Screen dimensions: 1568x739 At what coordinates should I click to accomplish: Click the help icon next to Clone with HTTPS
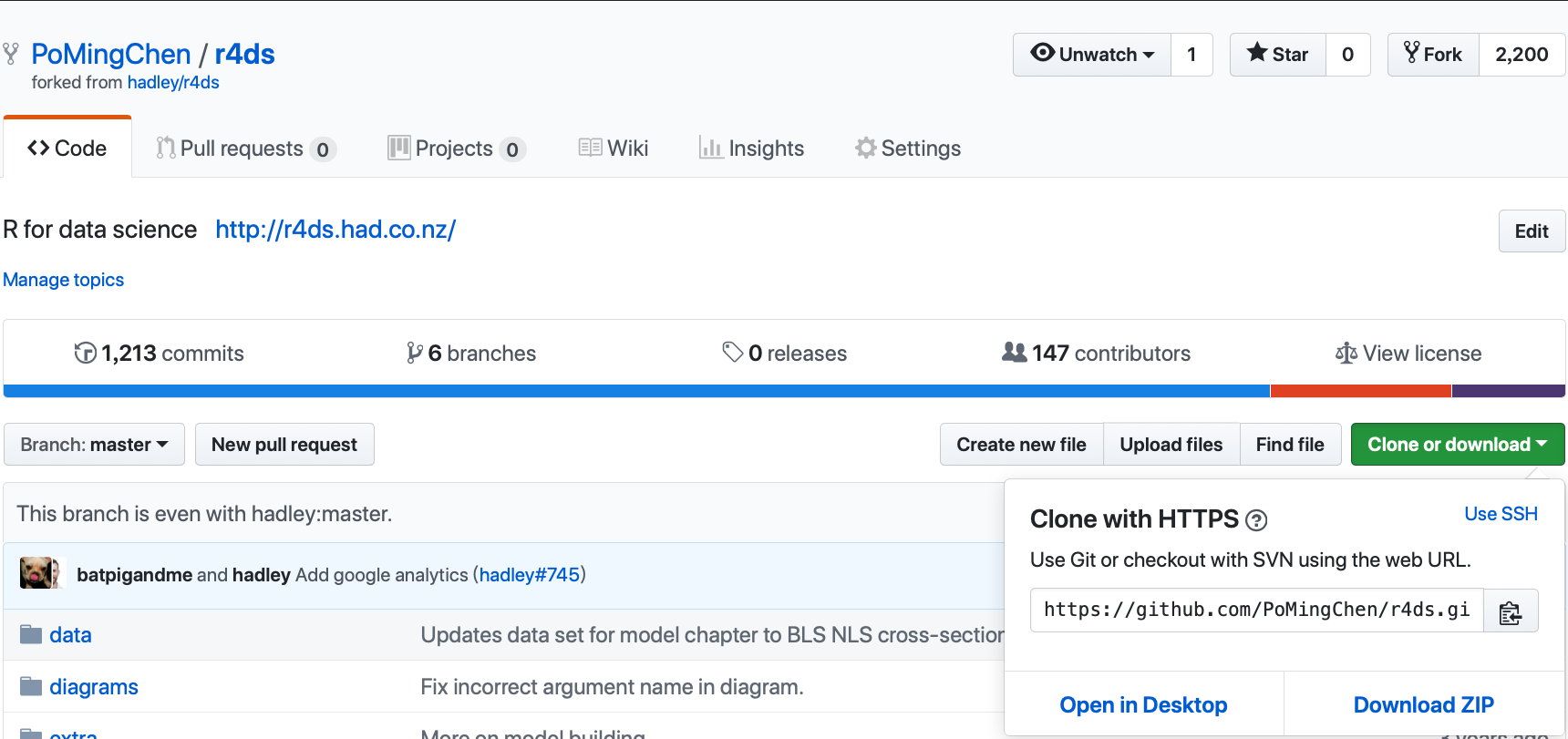[1256, 520]
